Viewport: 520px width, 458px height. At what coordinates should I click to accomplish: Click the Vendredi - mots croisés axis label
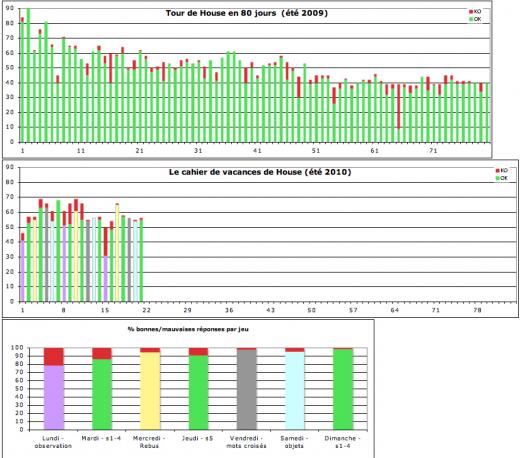[246, 442]
